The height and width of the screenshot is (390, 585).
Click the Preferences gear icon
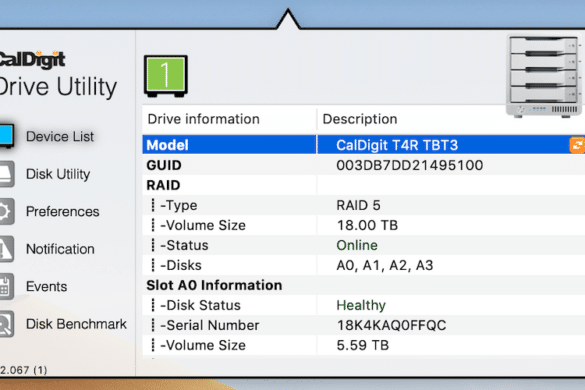pos(7,212)
